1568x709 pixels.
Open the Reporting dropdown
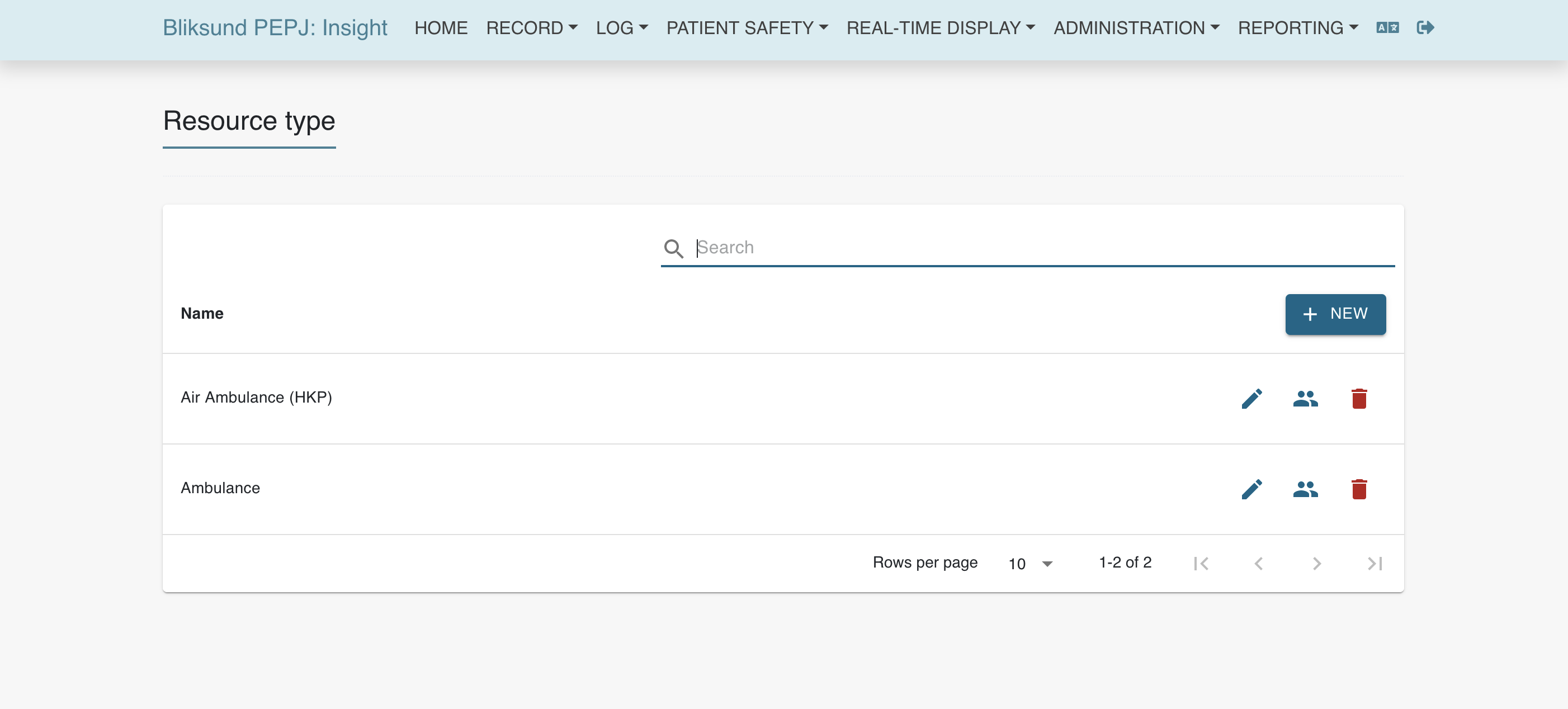click(1297, 28)
